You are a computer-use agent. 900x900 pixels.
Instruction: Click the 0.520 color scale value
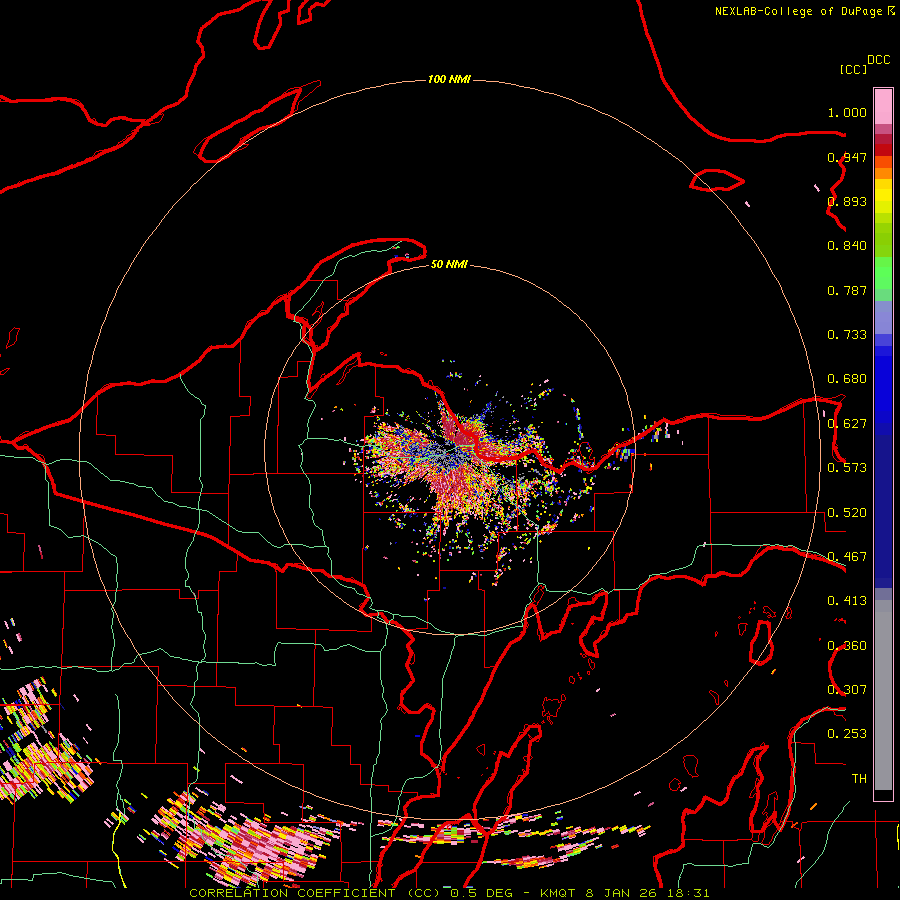847,513
